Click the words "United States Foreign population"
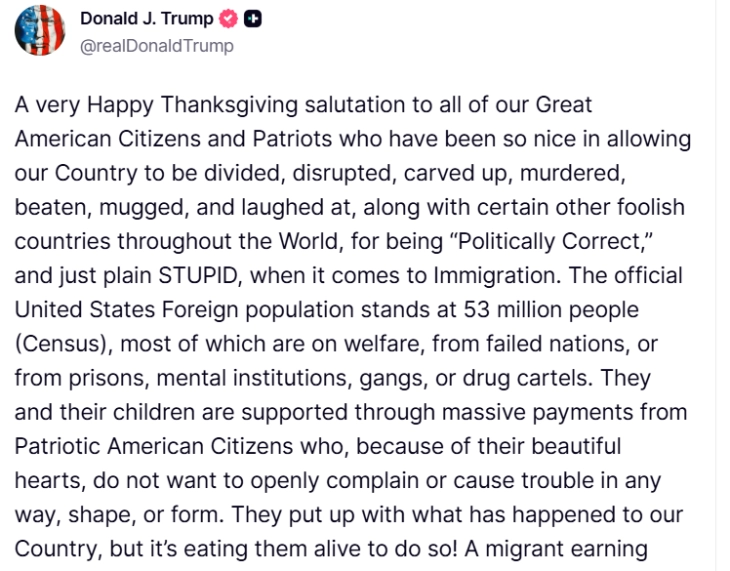730x571 pixels. pyautogui.click(x=198, y=307)
